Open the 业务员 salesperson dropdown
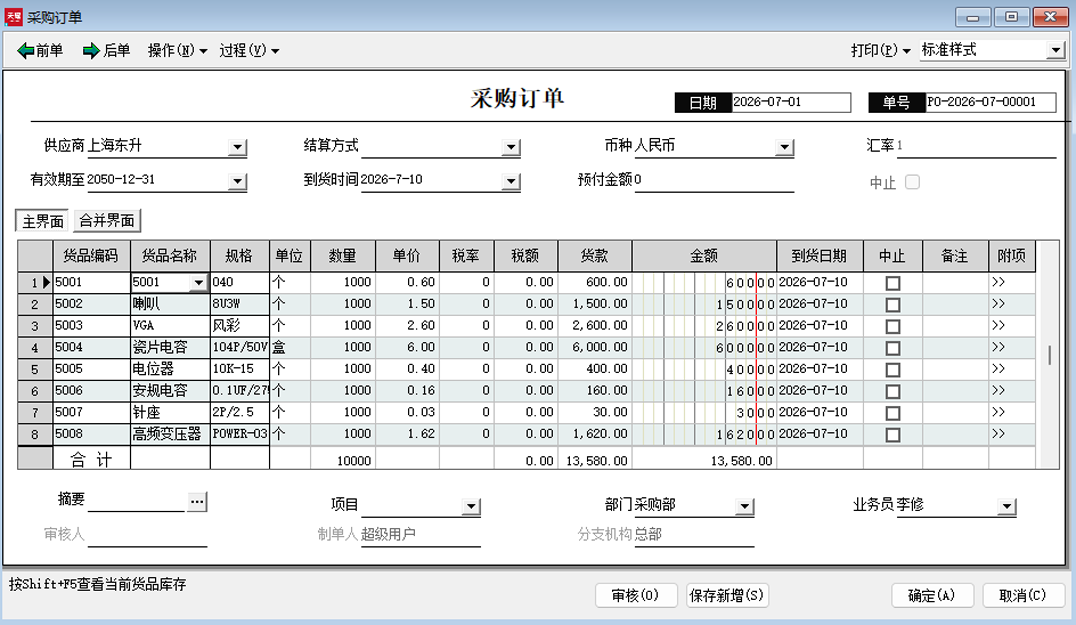The width and height of the screenshot is (1076, 625). tap(1007, 507)
